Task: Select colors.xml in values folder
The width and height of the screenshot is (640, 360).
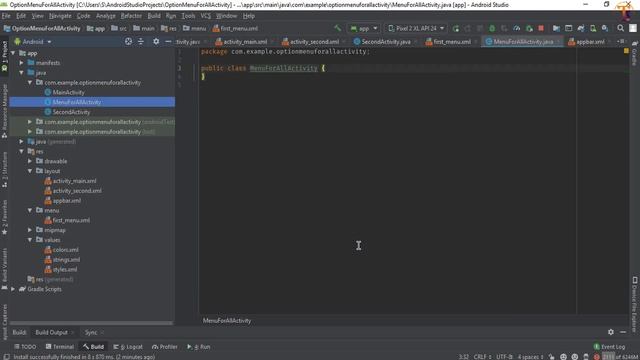Action: [x=65, y=250]
